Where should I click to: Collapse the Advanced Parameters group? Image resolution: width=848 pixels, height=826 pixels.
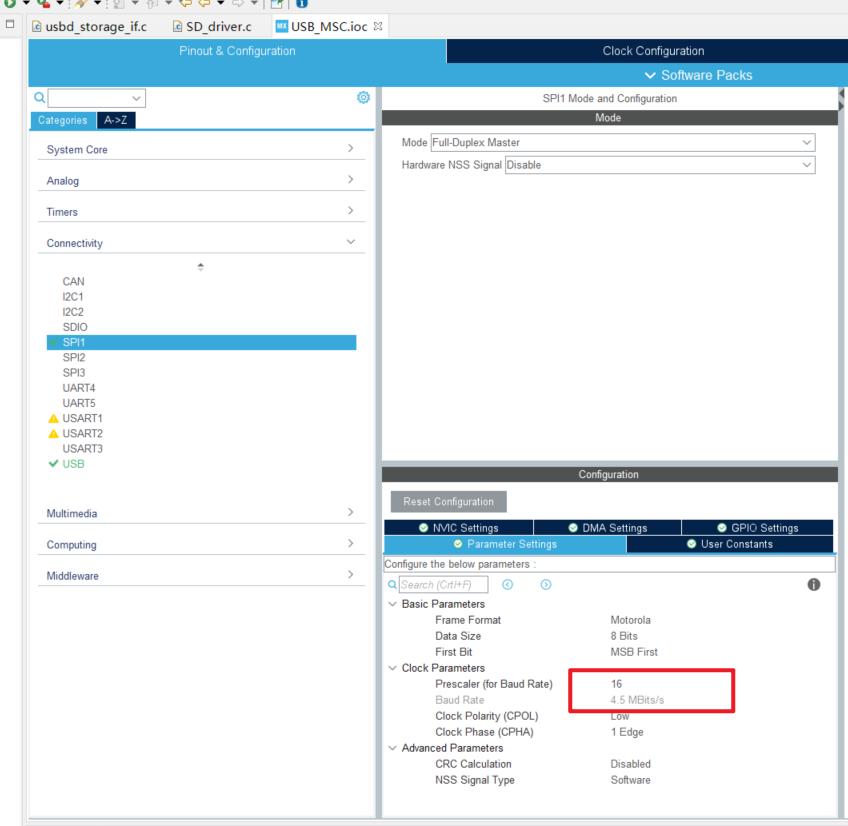pos(393,748)
